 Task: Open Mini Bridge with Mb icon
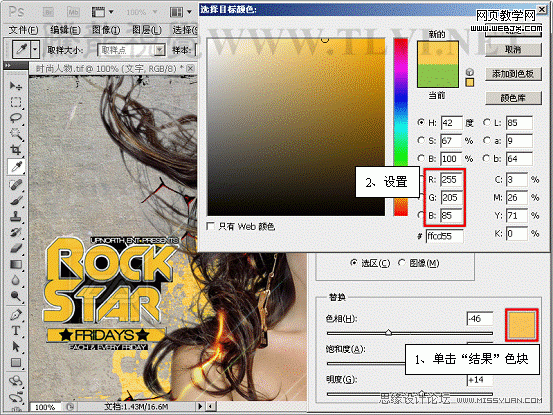[73, 12]
